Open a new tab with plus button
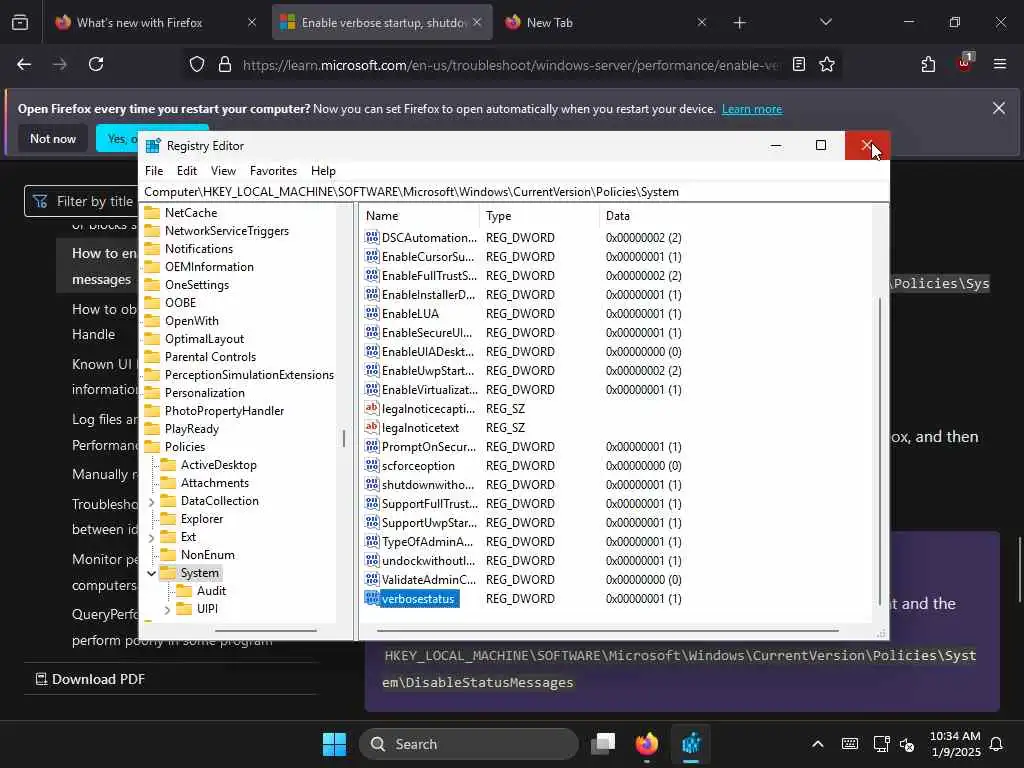 click(739, 23)
